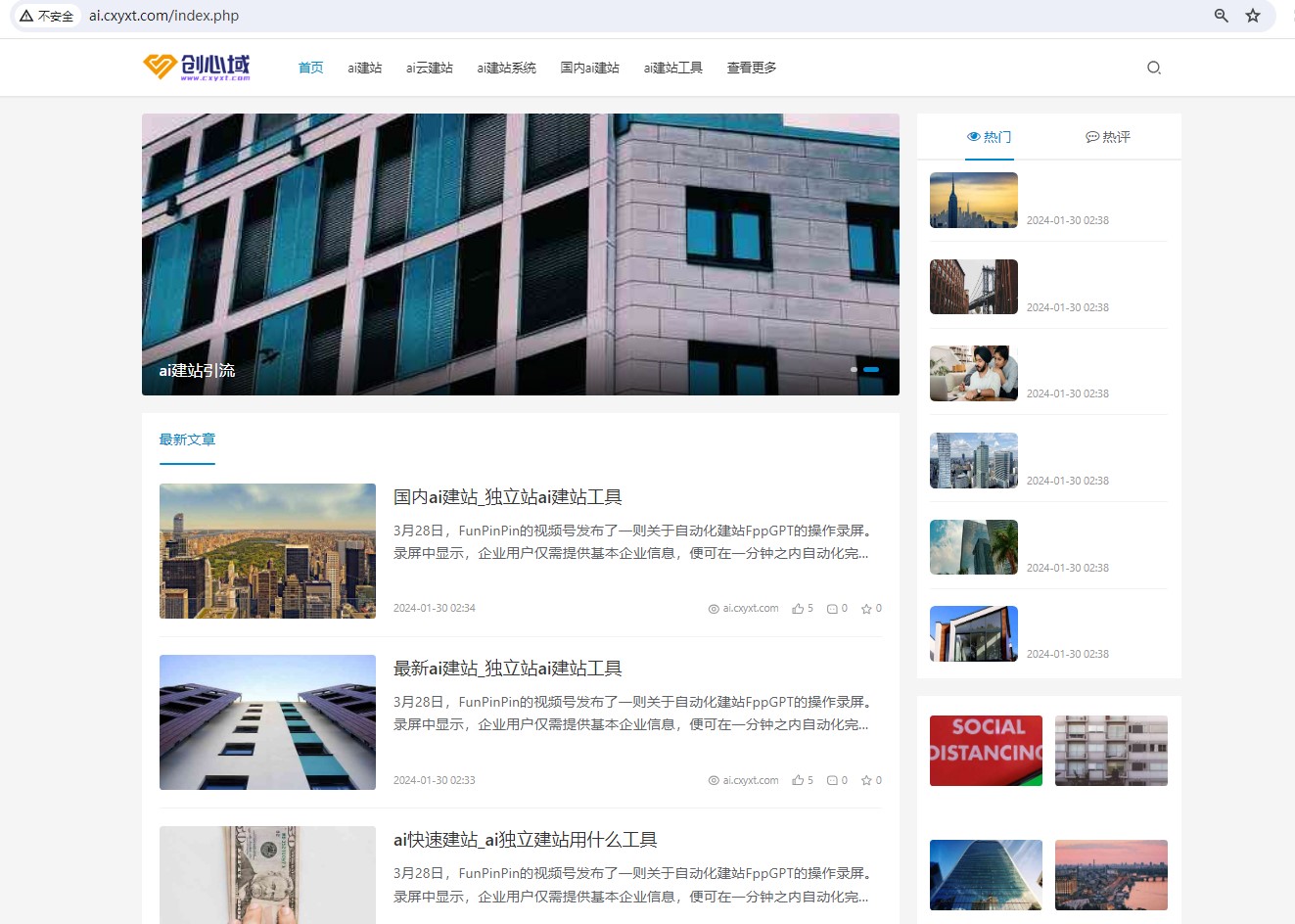Click the zoom magnifier icon in address bar

click(x=1221, y=16)
